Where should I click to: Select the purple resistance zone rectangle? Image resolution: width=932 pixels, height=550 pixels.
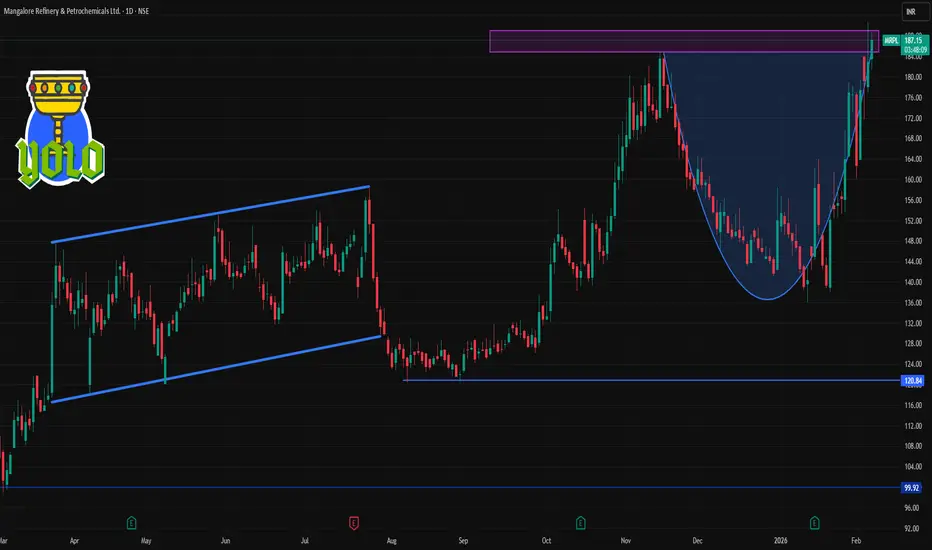point(684,42)
